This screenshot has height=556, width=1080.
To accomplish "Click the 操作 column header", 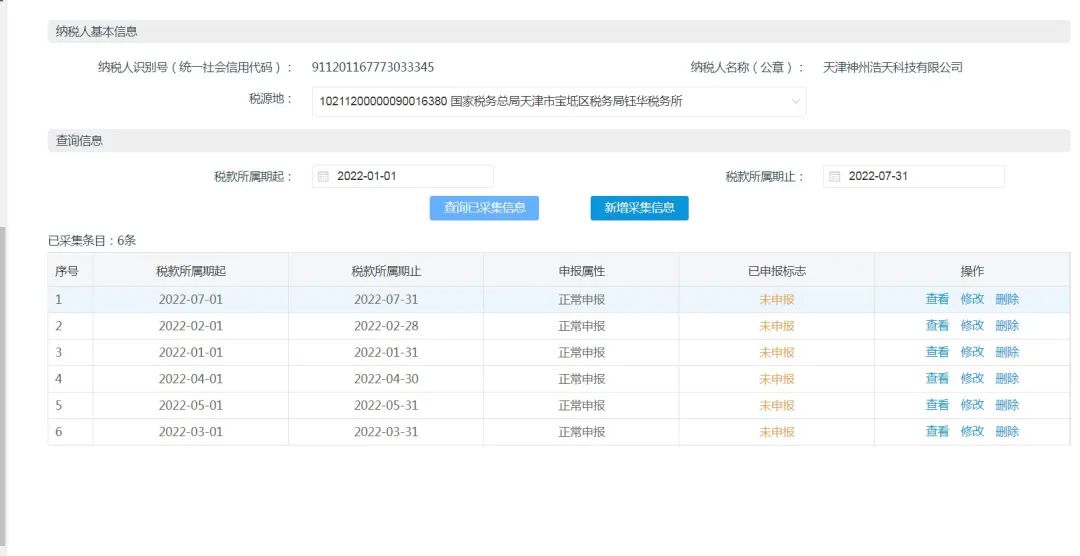I will click(x=972, y=271).
